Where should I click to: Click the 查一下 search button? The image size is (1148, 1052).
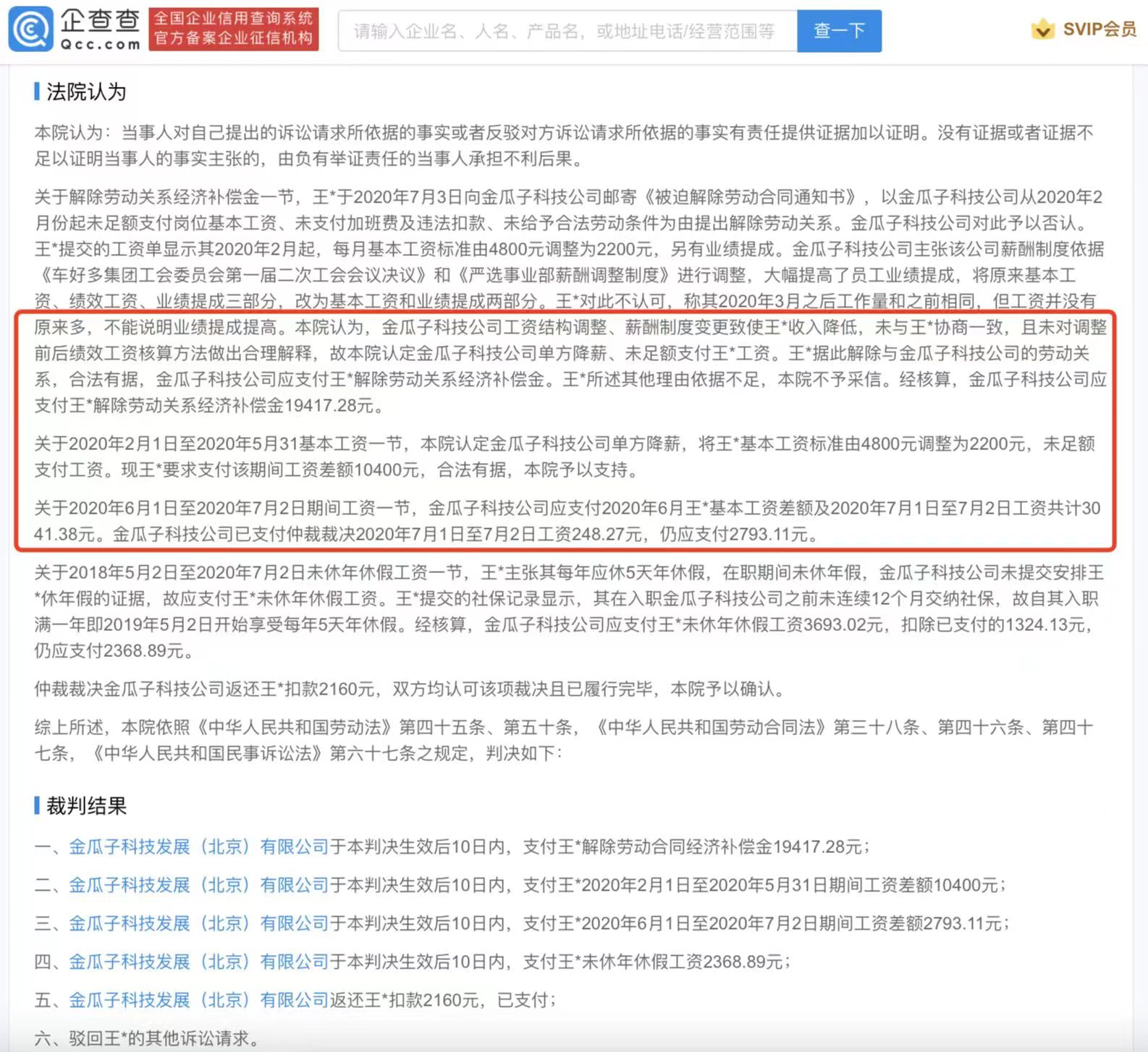(x=839, y=31)
